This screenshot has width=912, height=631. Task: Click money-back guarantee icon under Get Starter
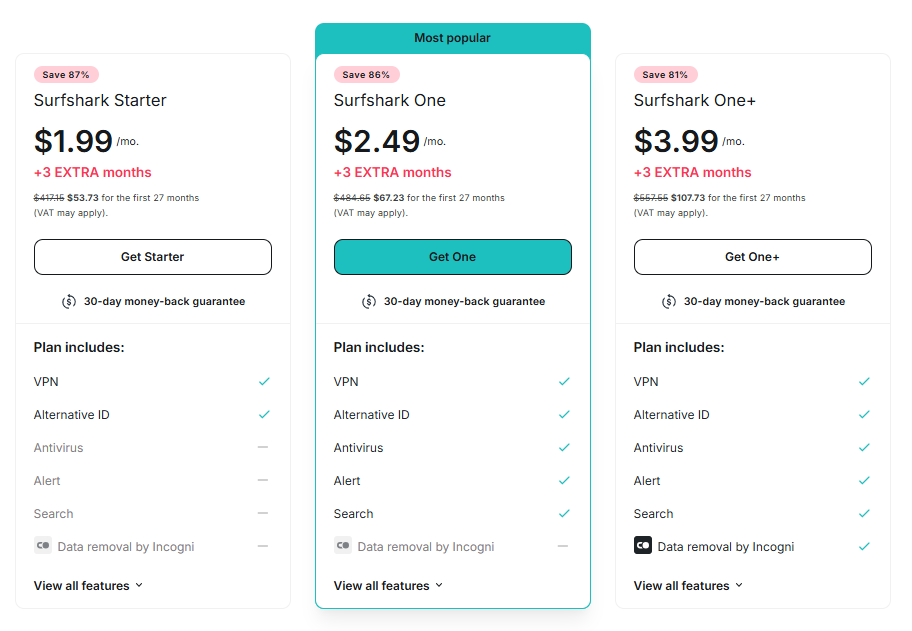pos(69,301)
